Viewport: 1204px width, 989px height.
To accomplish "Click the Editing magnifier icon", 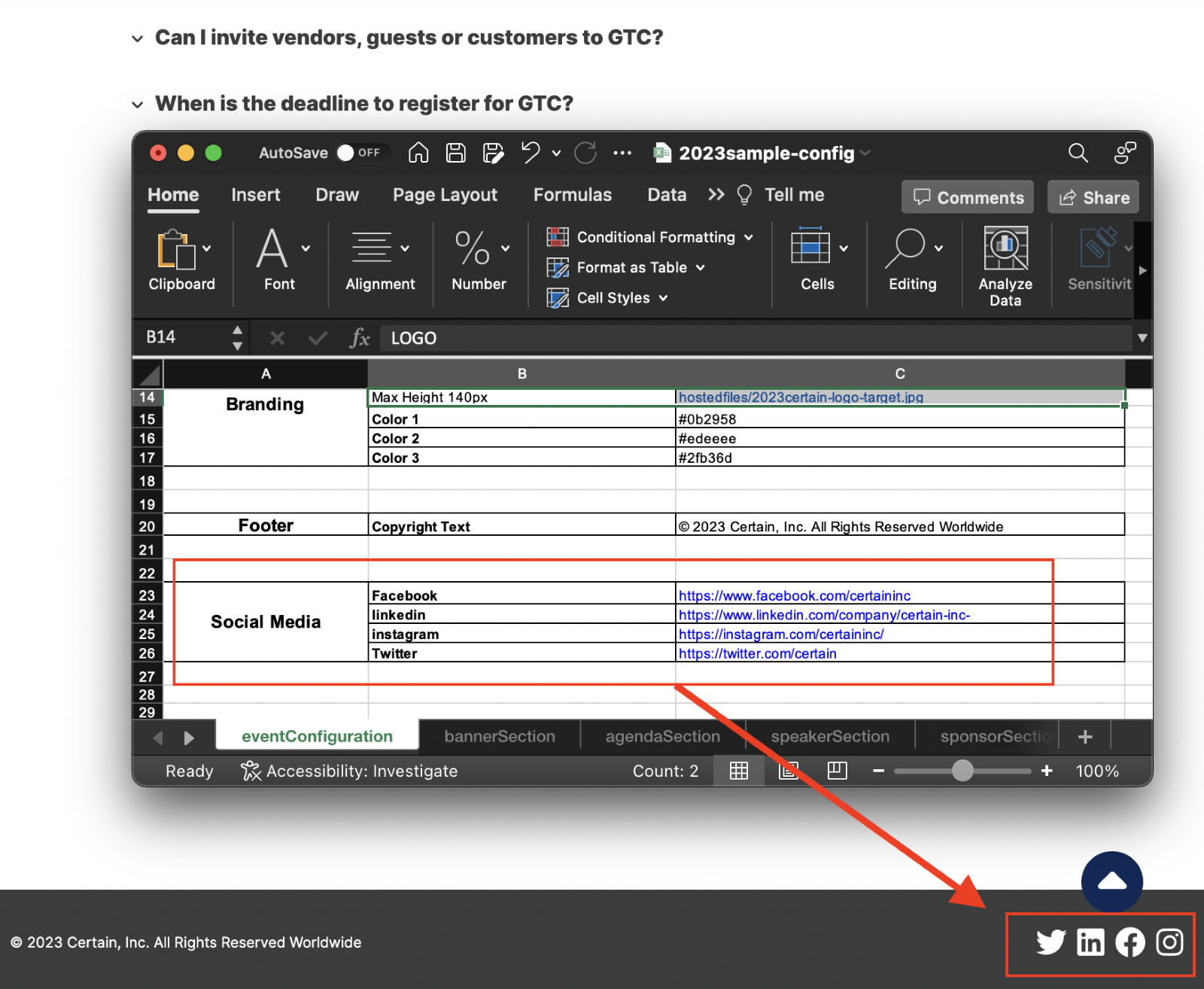I will 905,248.
